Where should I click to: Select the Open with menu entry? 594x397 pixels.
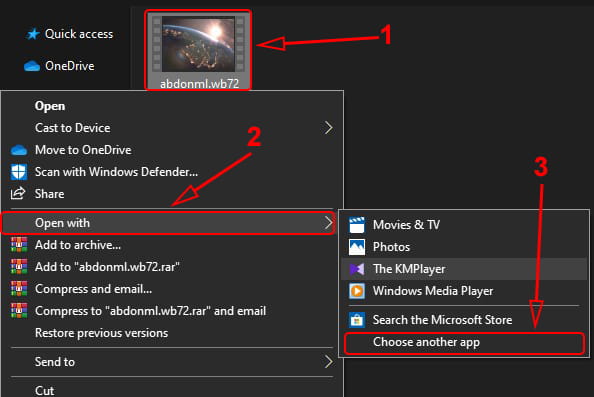tap(169, 223)
